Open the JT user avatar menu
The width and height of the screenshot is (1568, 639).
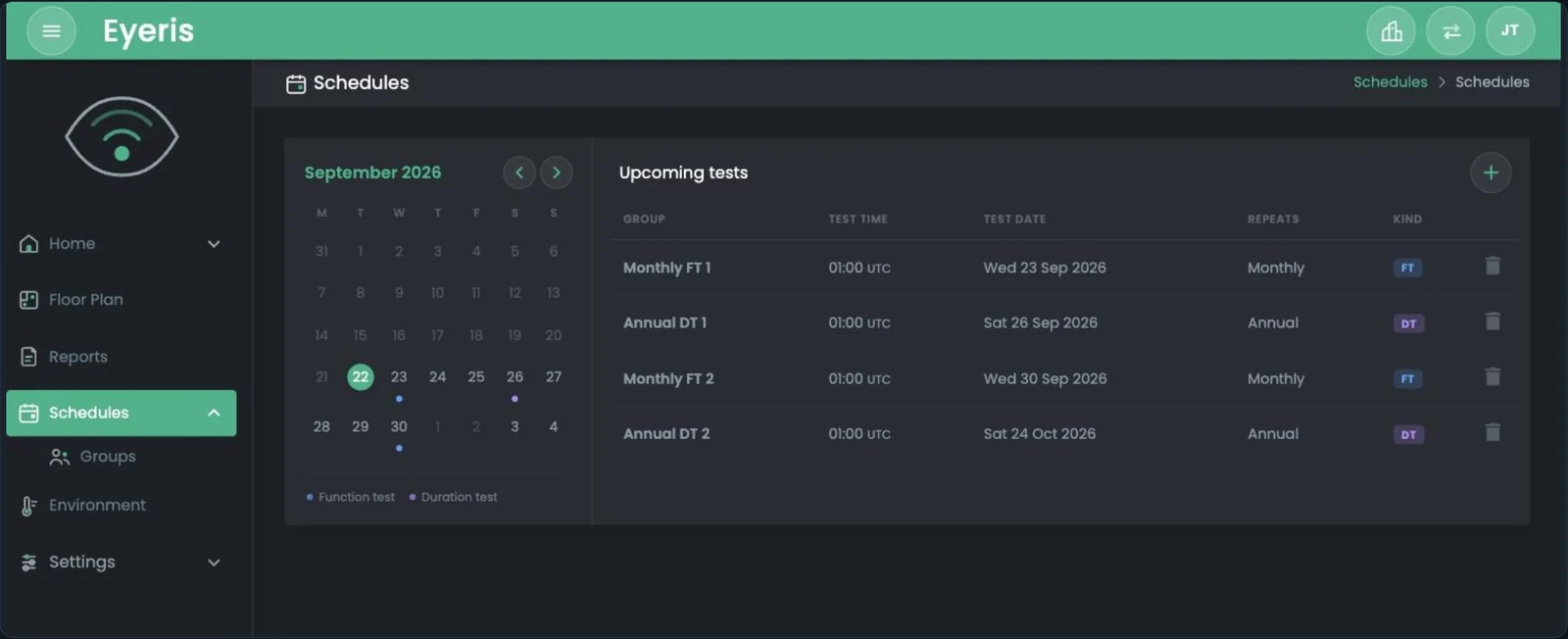pos(1510,31)
